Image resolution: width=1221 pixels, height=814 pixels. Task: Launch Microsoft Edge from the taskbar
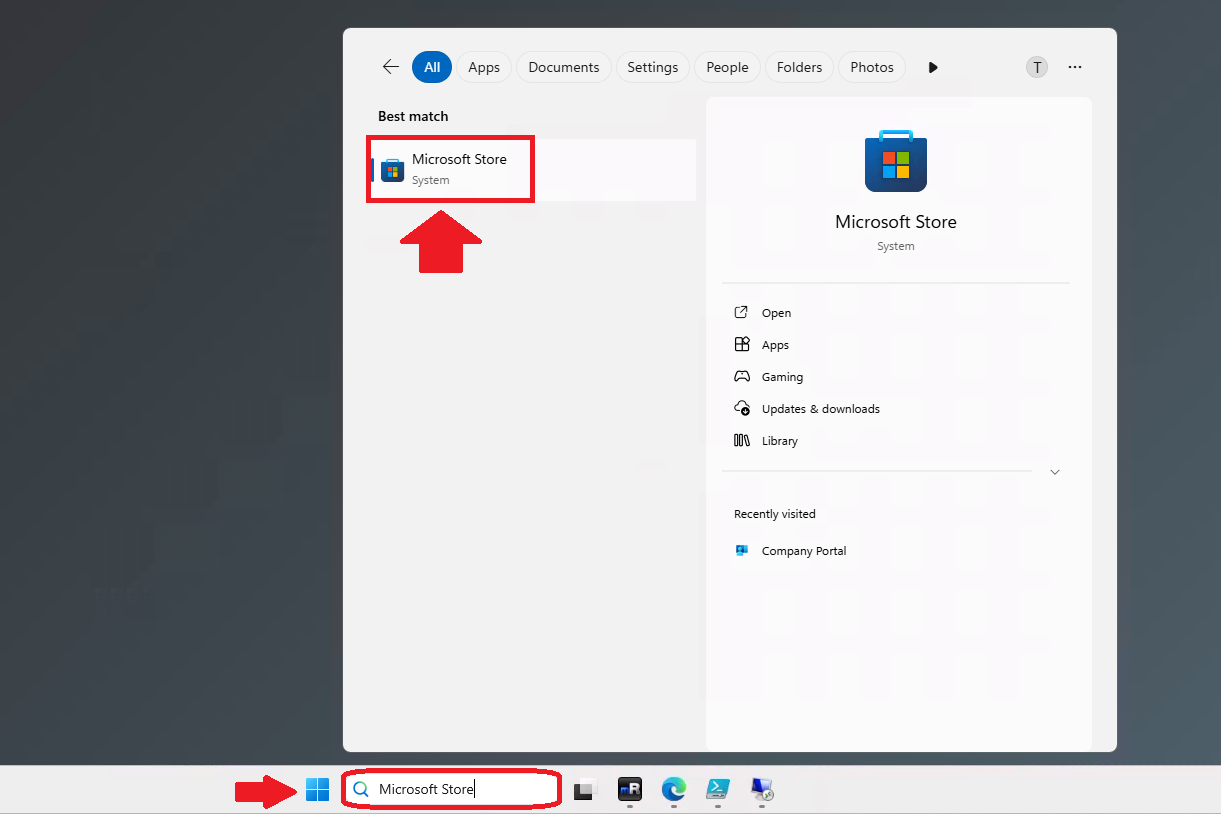coord(673,789)
